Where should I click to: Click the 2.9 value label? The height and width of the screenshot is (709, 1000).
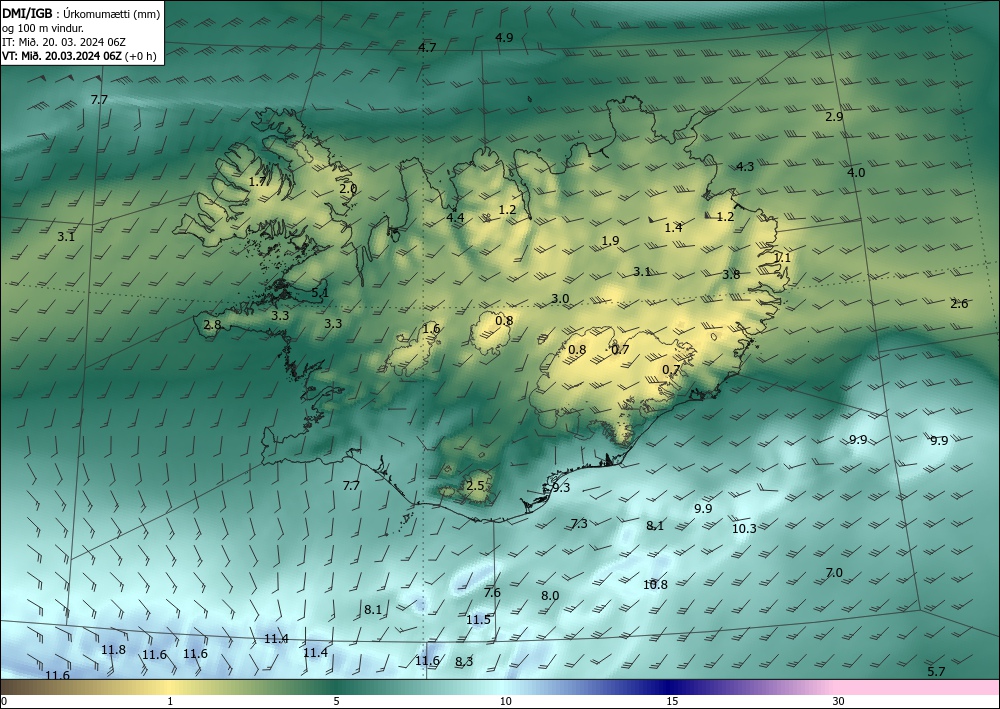tap(834, 117)
